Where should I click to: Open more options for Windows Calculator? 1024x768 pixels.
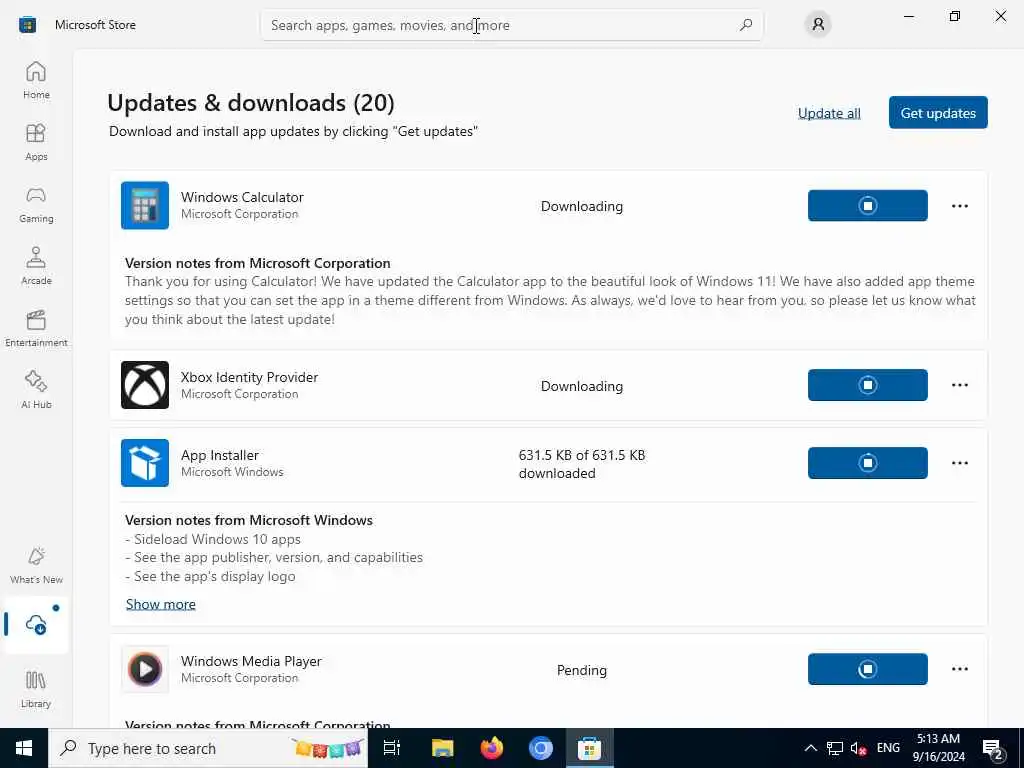point(959,206)
